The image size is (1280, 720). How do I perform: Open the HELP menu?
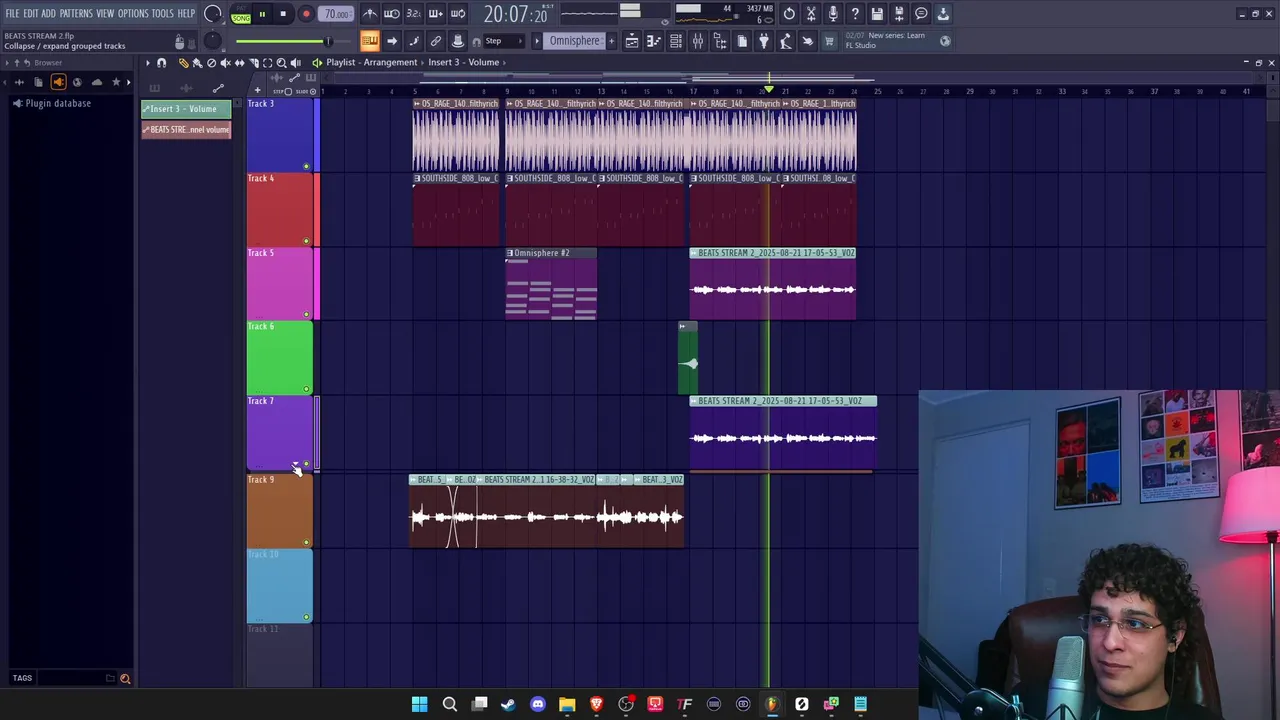(186, 14)
